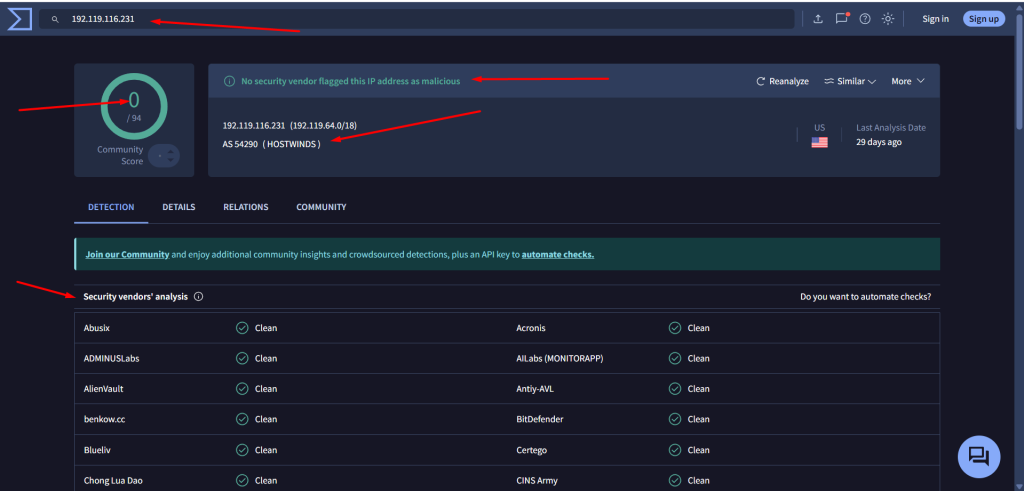Click the detection score circle 0/94
The height and width of the screenshot is (491, 1024).
[134, 106]
